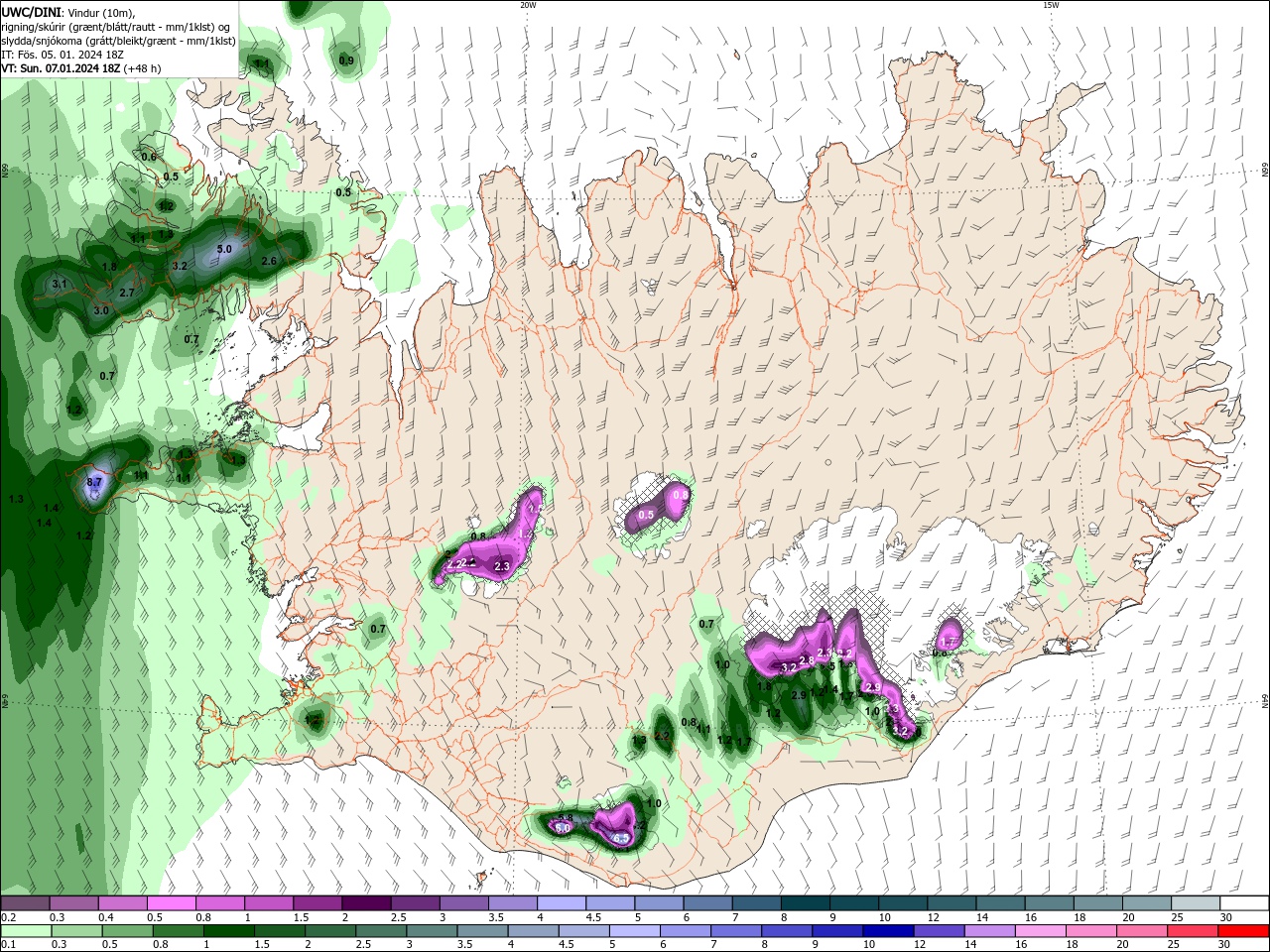The height and width of the screenshot is (952, 1270).
Task: Click the dark blue 10 mm swatch in lower legend
Action: point(889,931)
